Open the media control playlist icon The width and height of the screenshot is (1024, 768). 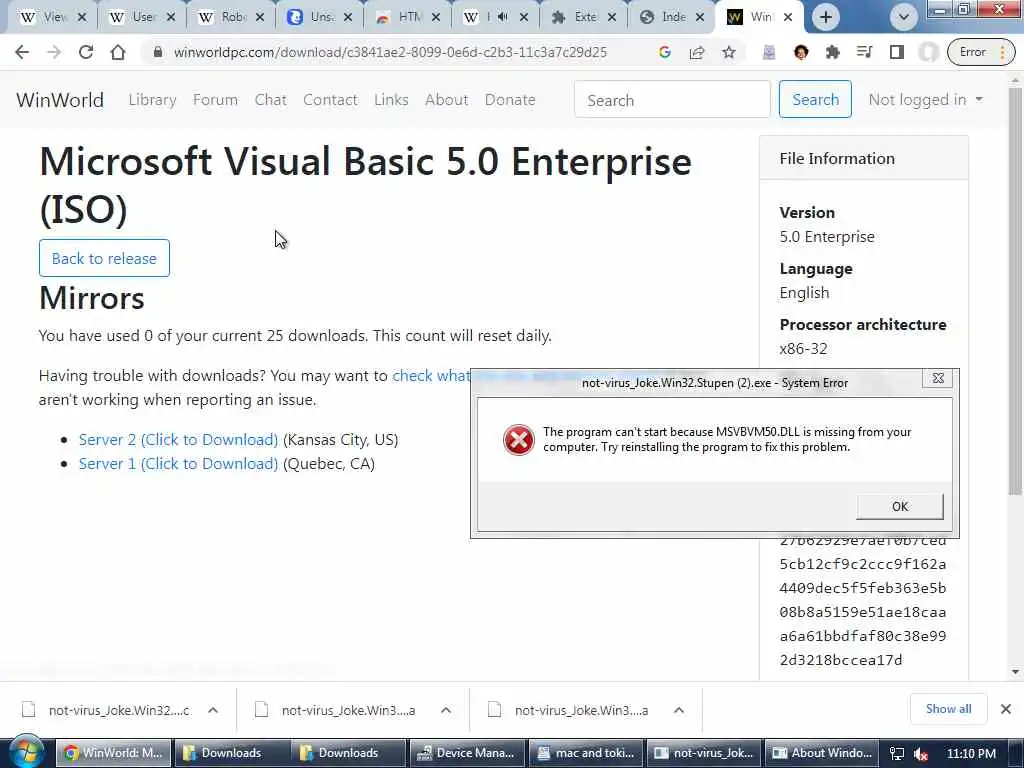pos(865,52)
